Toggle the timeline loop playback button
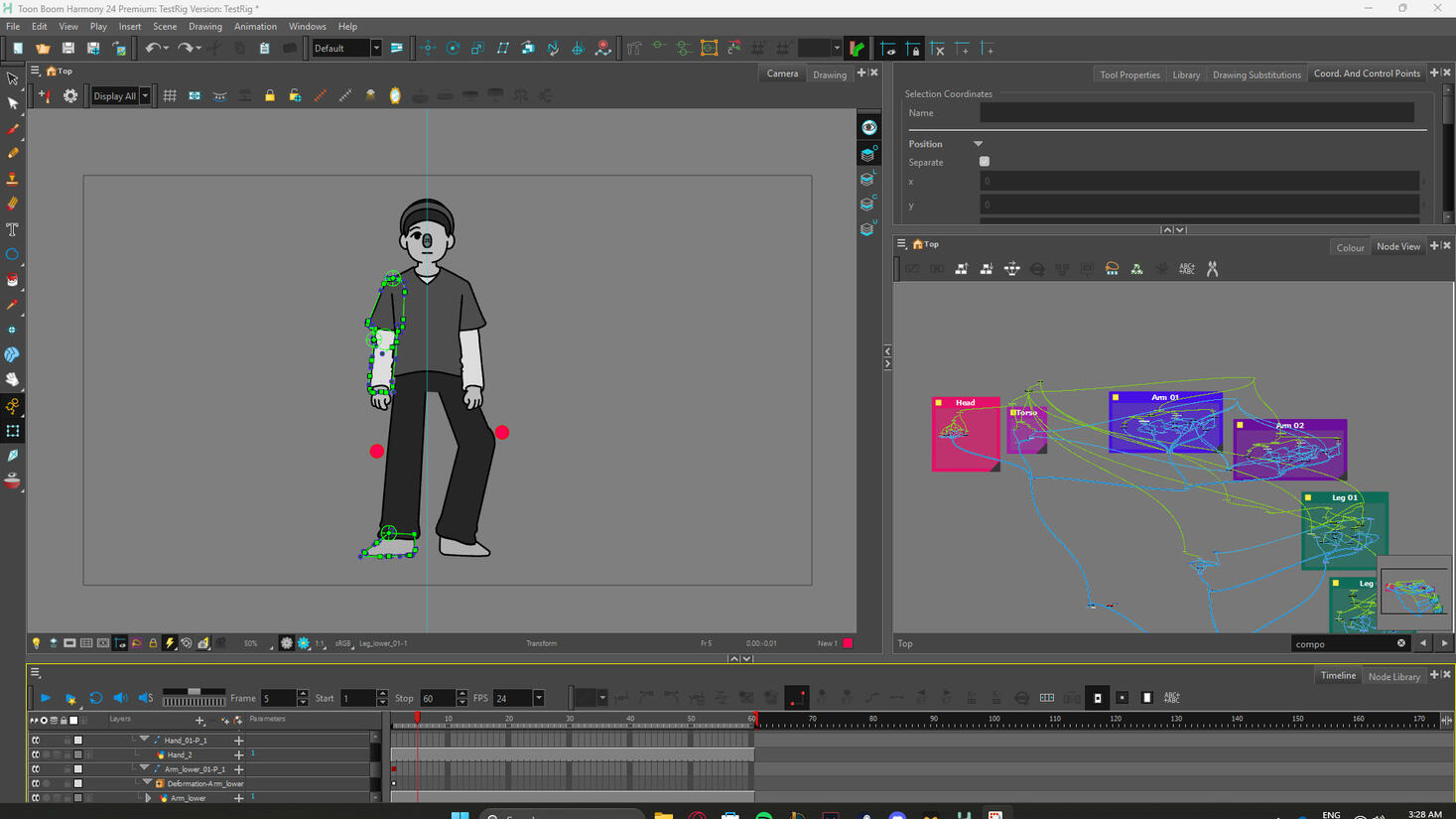 point(95,698)
